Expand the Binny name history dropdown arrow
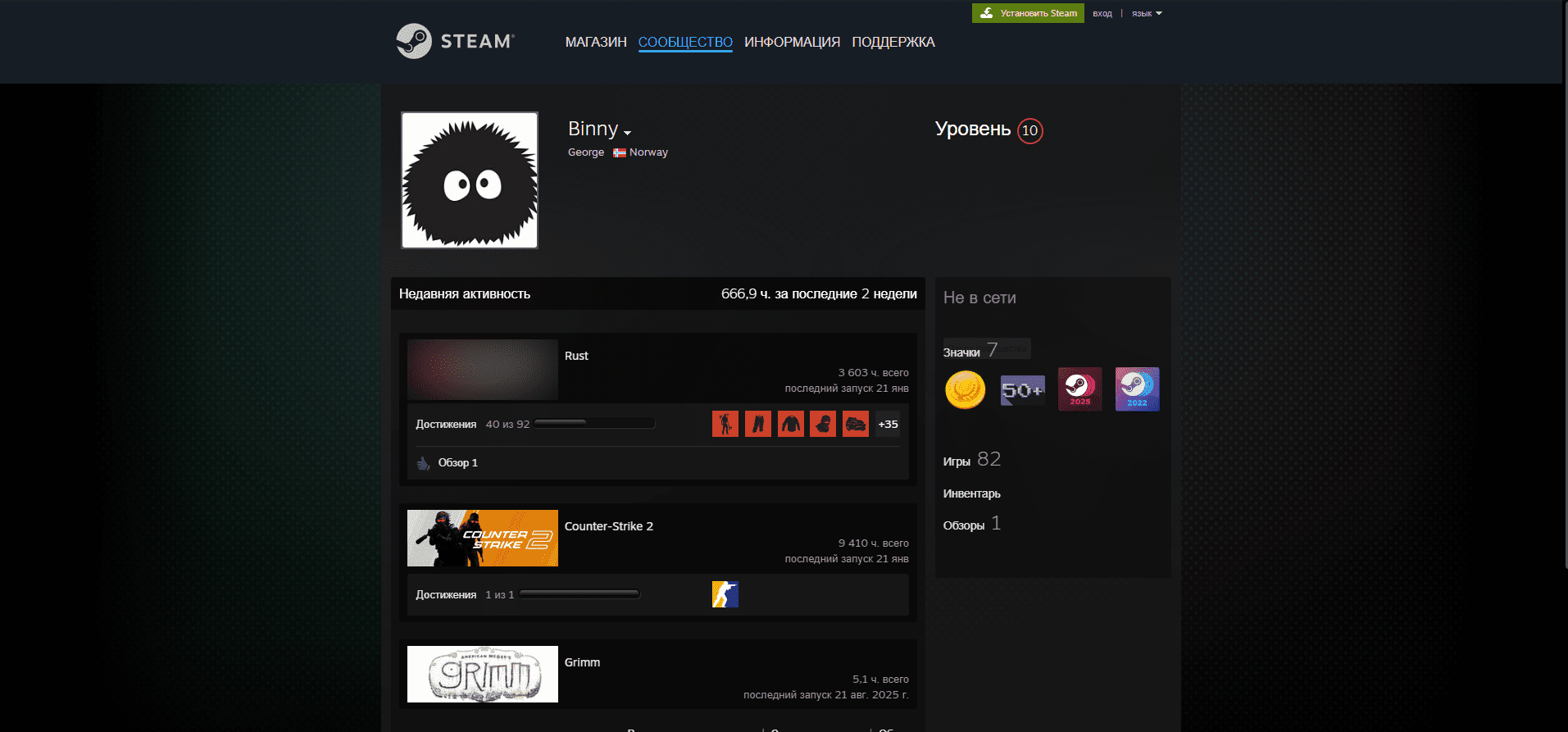 (628, 133)
